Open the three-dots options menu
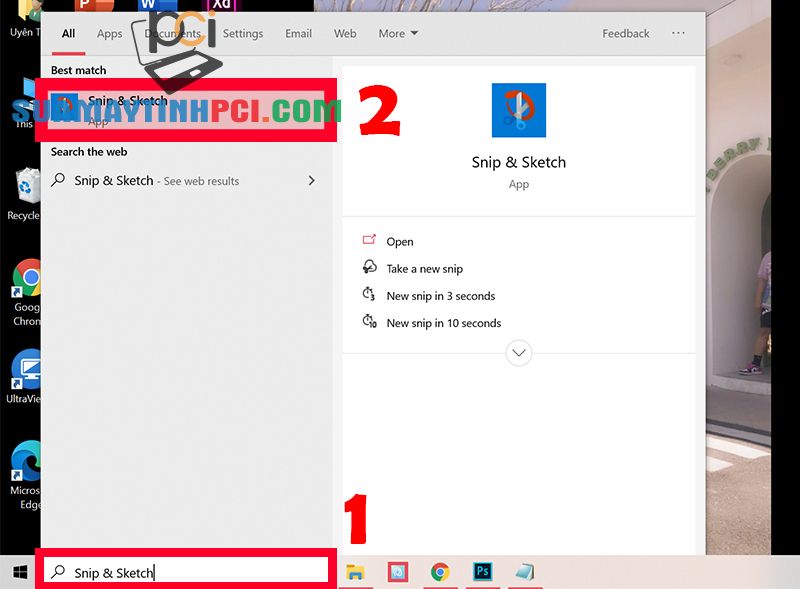 coord(678,33)
